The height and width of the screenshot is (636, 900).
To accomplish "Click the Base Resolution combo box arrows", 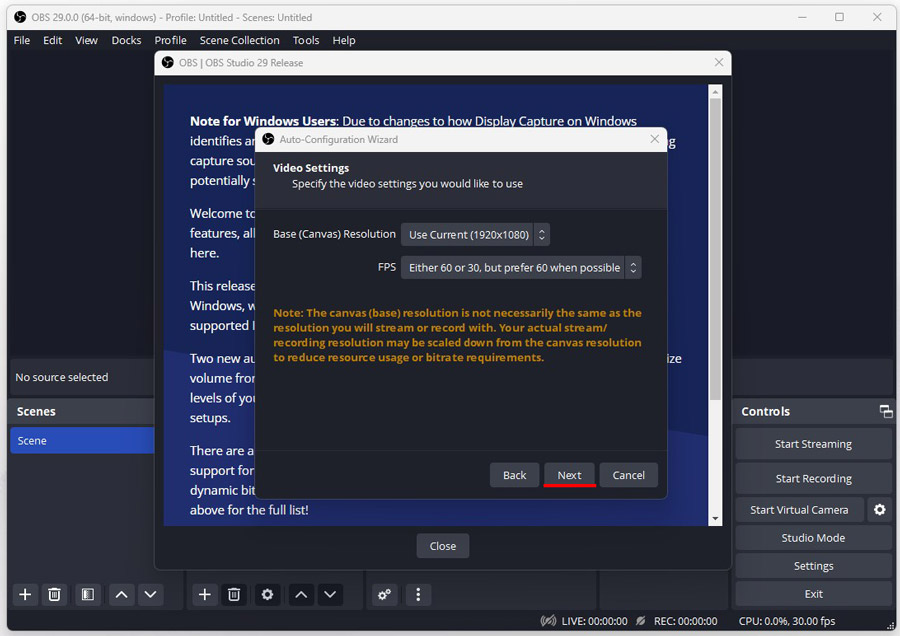I will 541,234.
